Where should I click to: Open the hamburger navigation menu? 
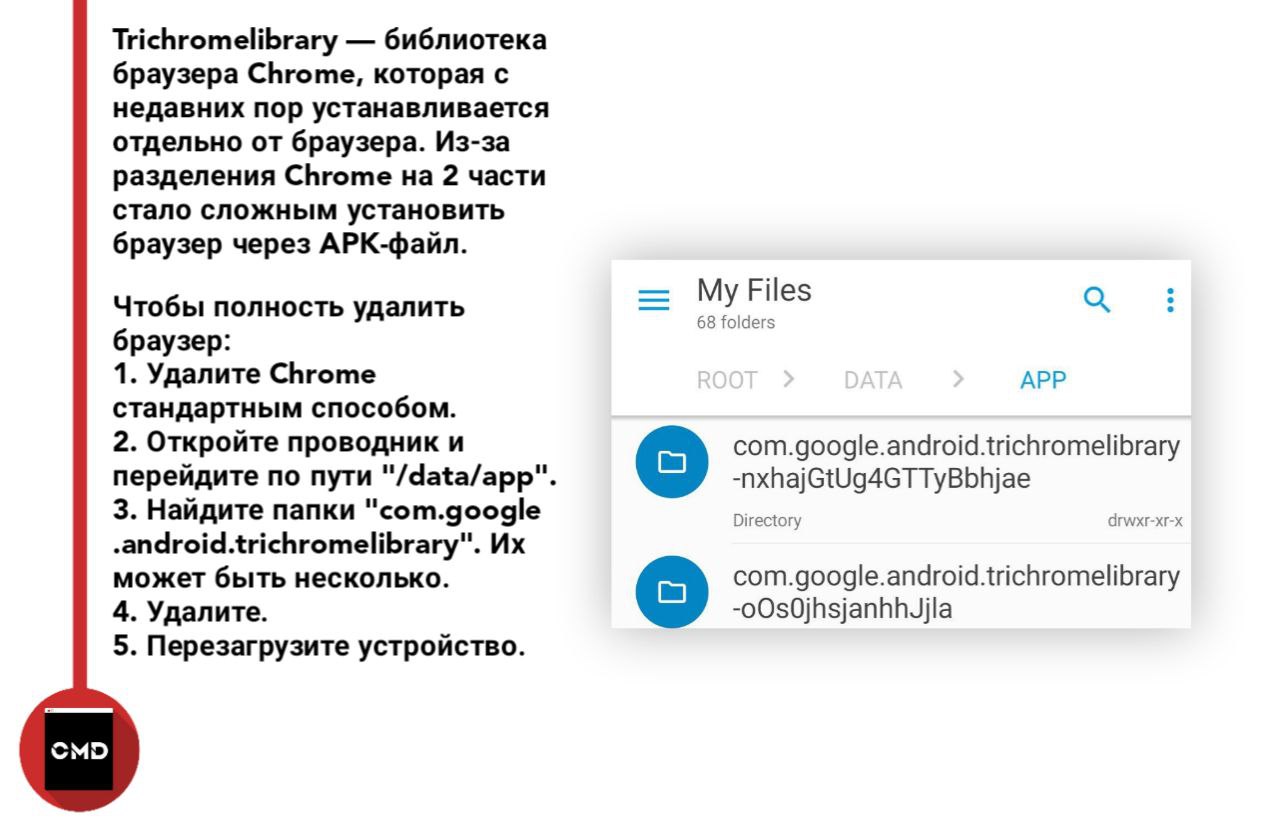pyautogui.click(x=654, y=300)
